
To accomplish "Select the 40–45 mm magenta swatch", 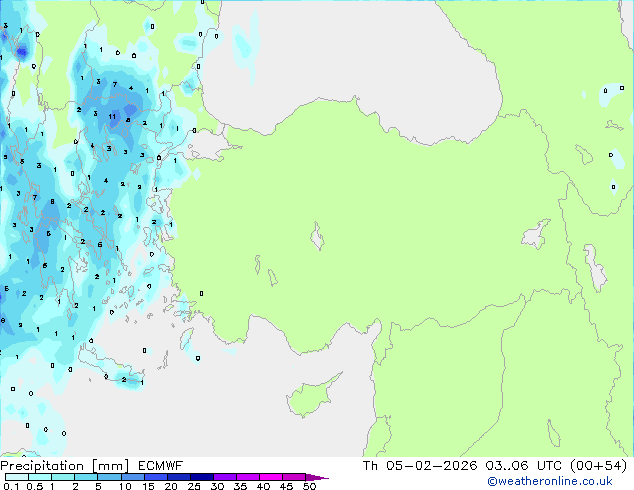I will pos(271,477).
